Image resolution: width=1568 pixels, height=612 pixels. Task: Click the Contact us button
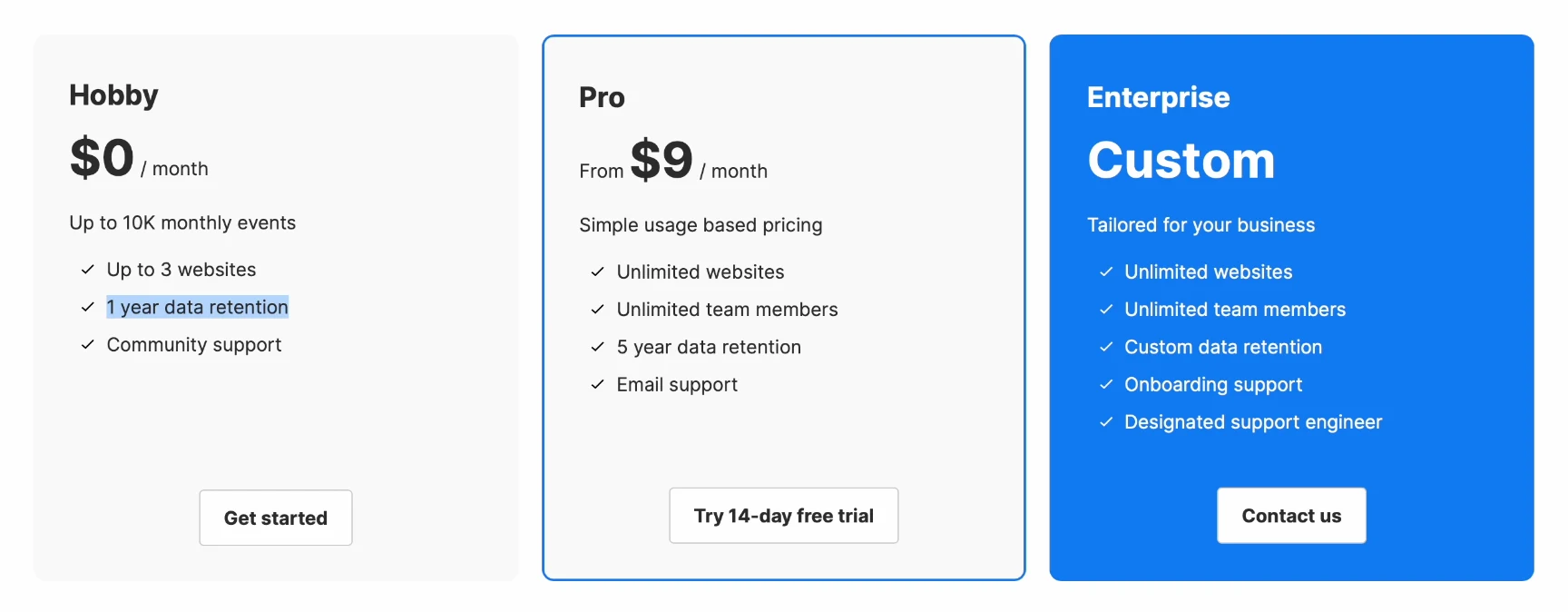[x=1291, y=516]
